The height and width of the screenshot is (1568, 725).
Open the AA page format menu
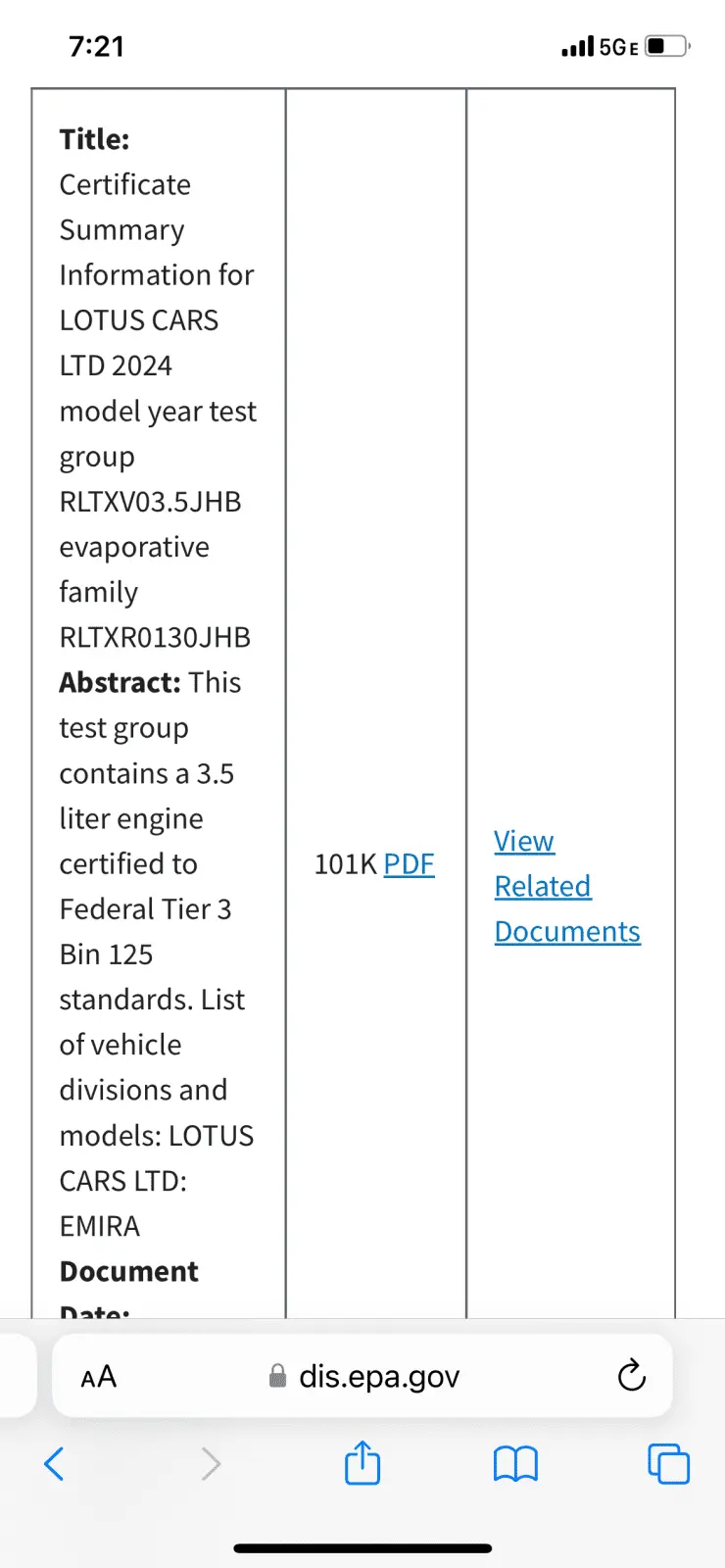(99, 1377)
